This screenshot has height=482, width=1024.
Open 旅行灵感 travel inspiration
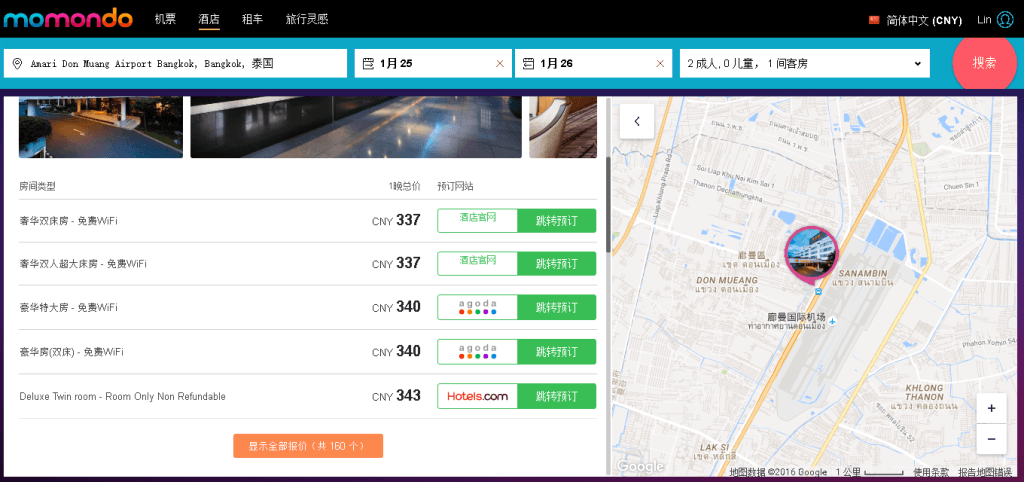coord(307,19)
